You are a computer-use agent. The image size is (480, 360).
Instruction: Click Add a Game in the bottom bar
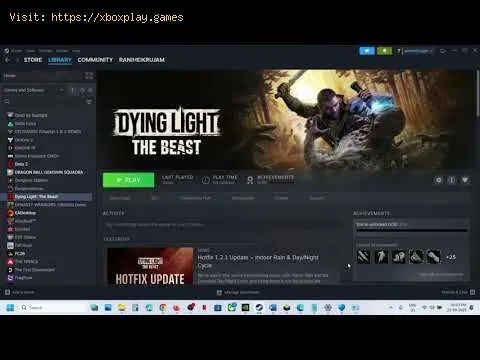pos(19,292)
